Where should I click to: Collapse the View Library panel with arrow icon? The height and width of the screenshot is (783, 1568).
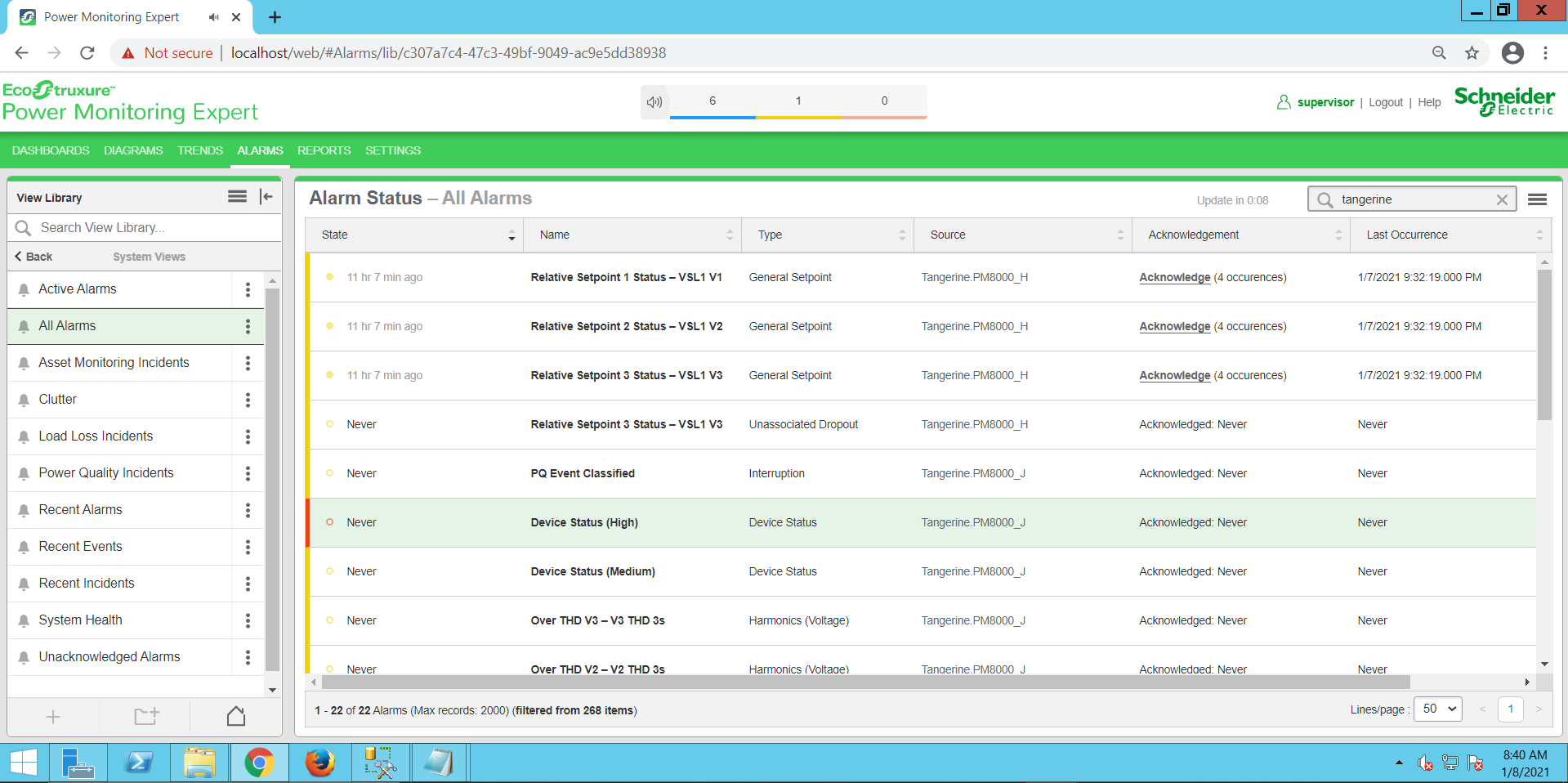tap(266, 196)
